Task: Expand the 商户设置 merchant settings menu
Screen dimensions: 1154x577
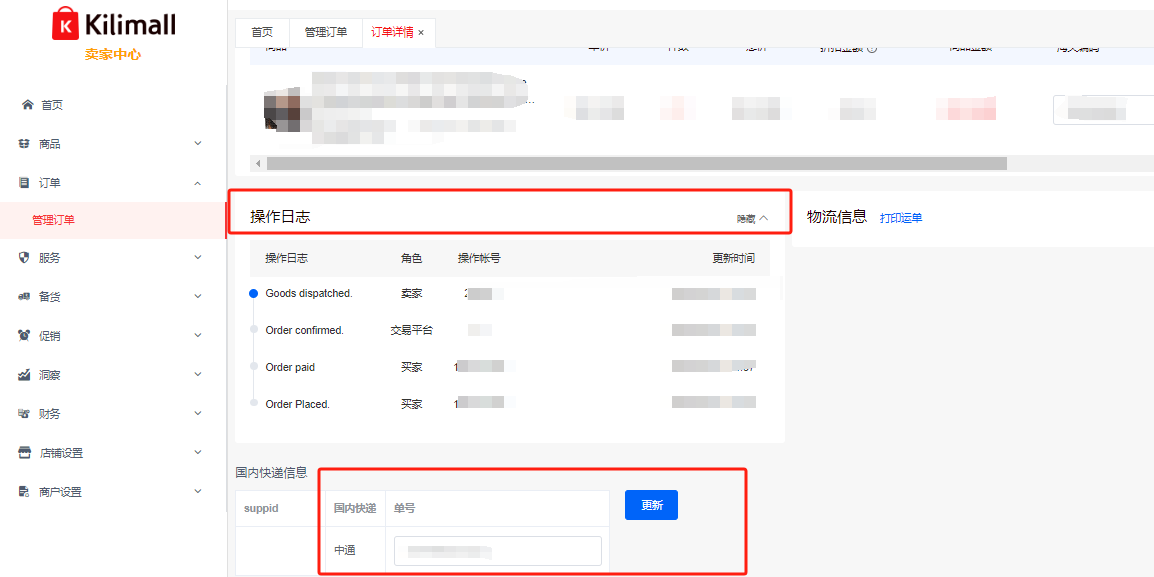Action: pos(197,492)
